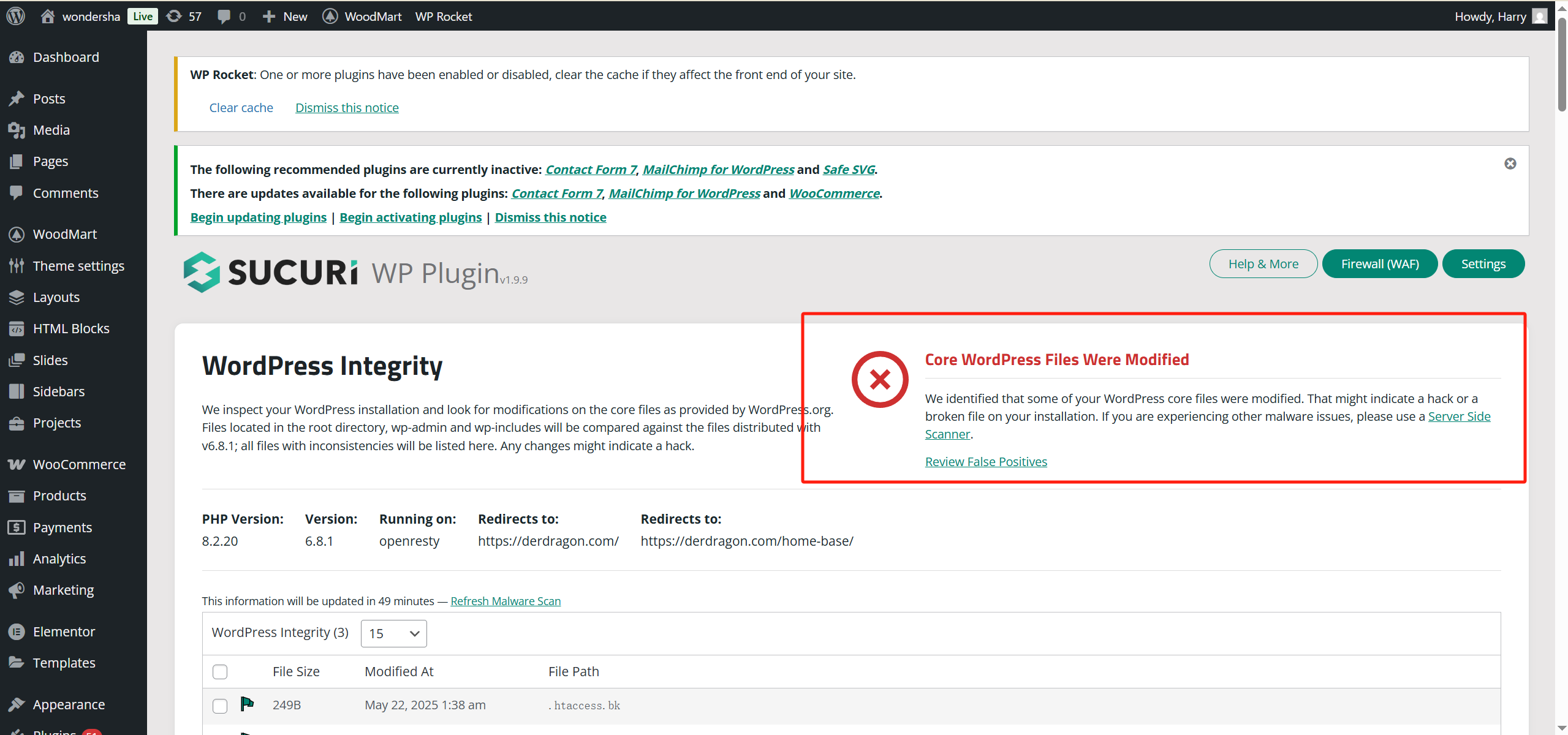Open the WordPress Integrity rows-per-page dropdown showing 15

tap(393, 633)
